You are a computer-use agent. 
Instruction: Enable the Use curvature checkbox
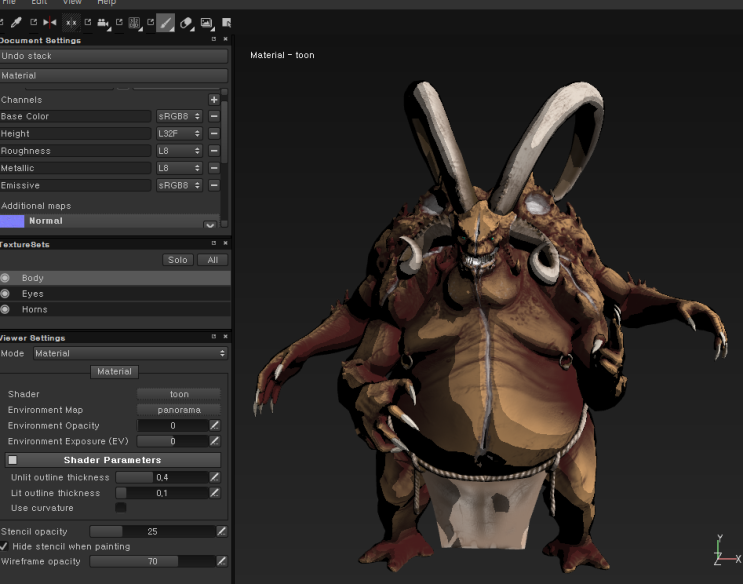pos(121,508)
